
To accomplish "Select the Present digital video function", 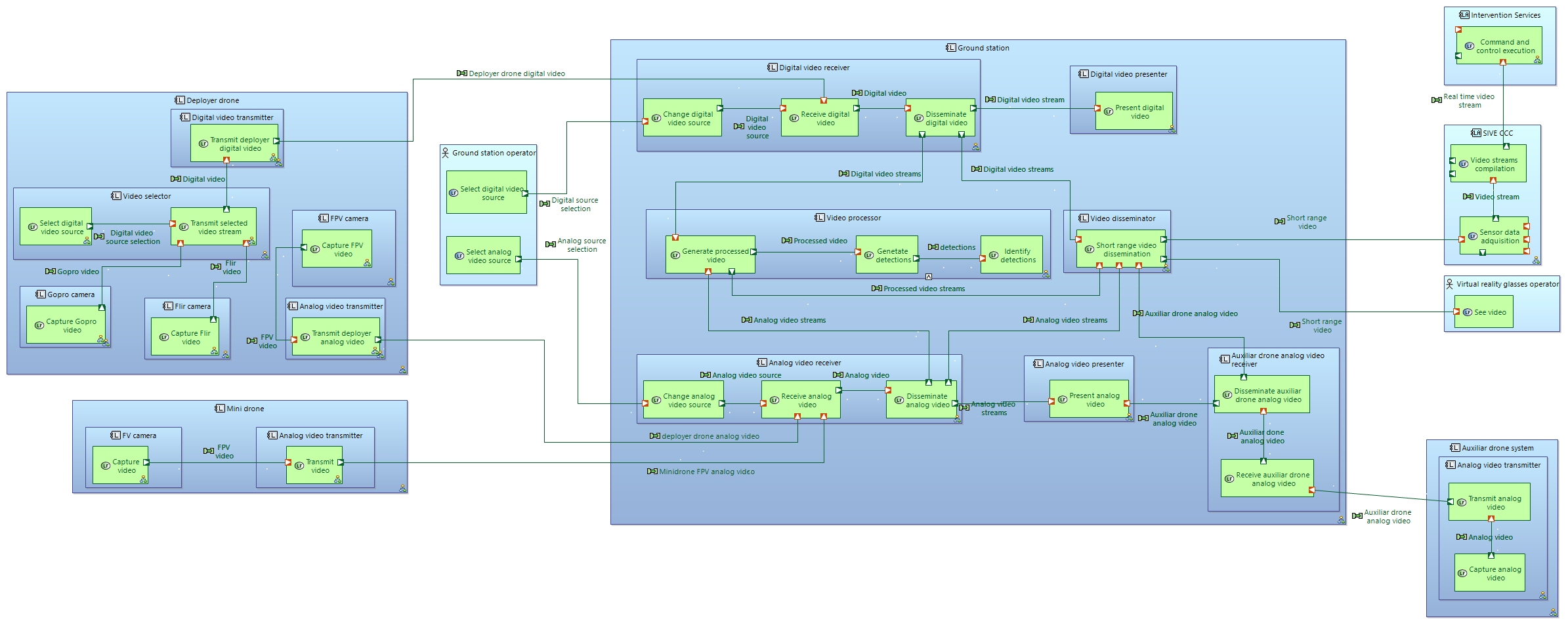I will (1134, 111).
